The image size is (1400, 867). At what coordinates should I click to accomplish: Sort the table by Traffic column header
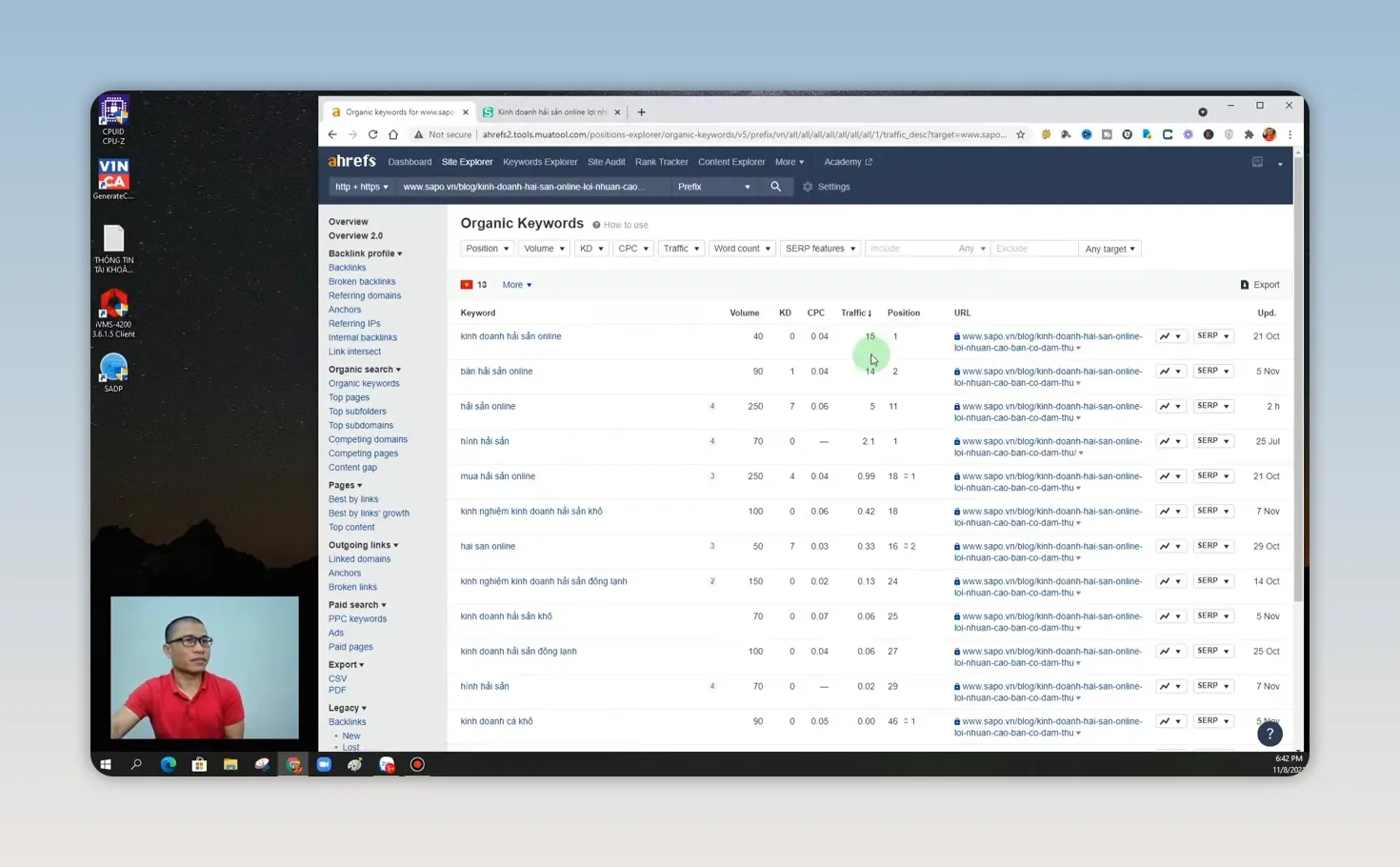[856, 313]
